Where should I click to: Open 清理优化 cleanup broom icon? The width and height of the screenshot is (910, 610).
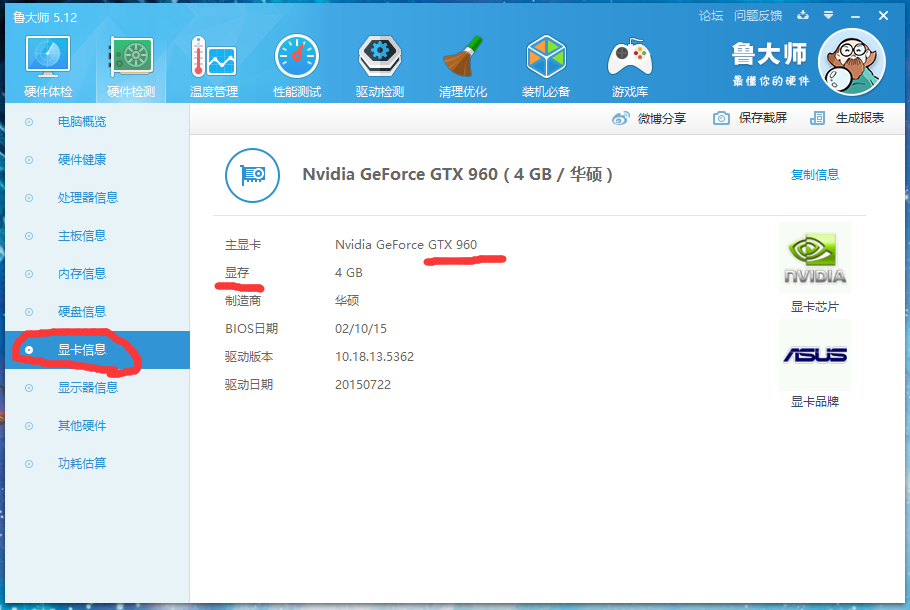tap(463, 57)
